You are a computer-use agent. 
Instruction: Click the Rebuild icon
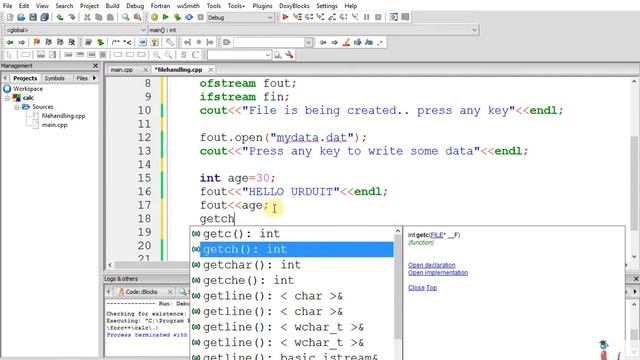(x=189, y=17)
